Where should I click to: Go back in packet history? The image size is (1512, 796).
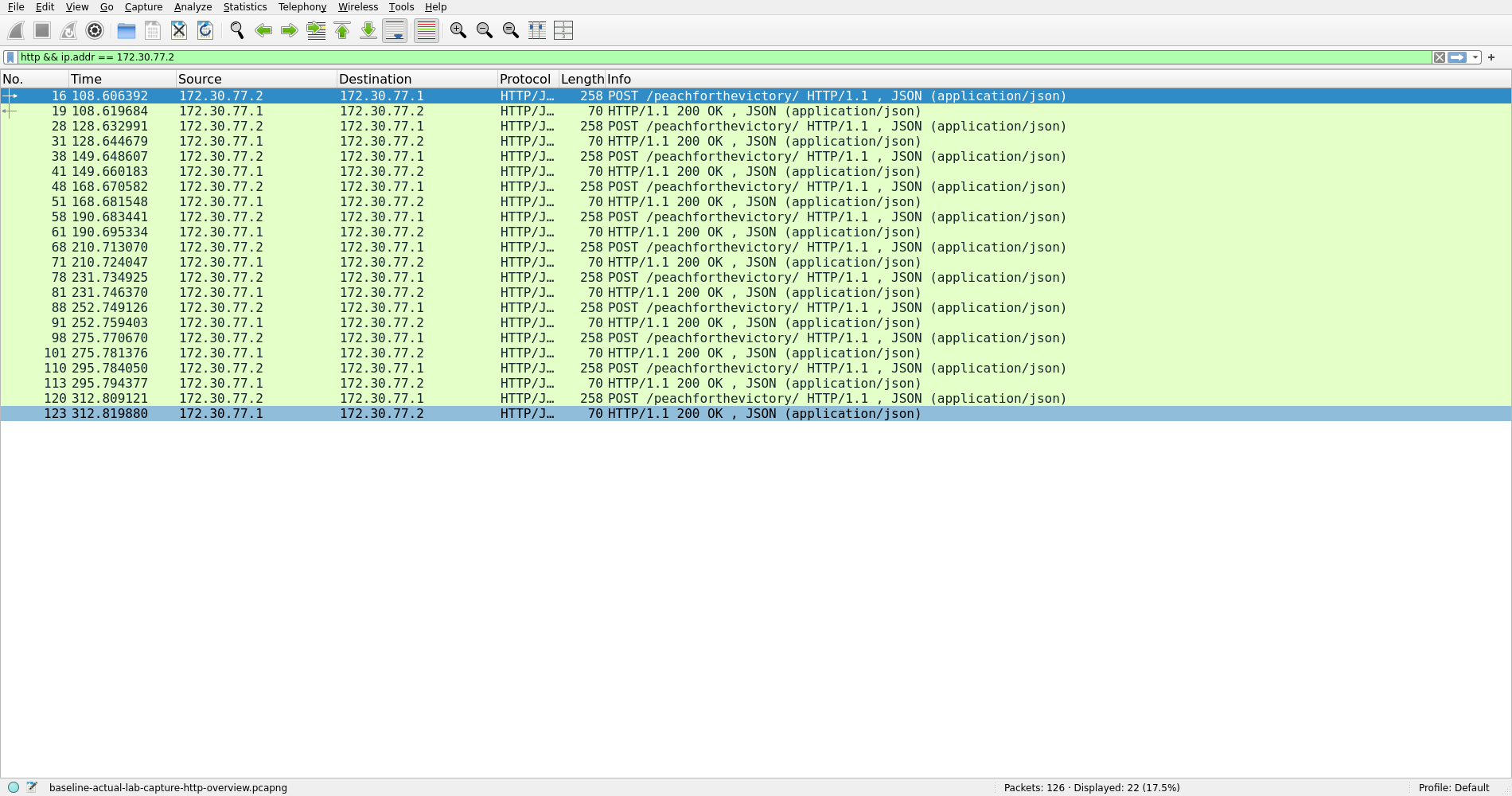pos(263,30)
